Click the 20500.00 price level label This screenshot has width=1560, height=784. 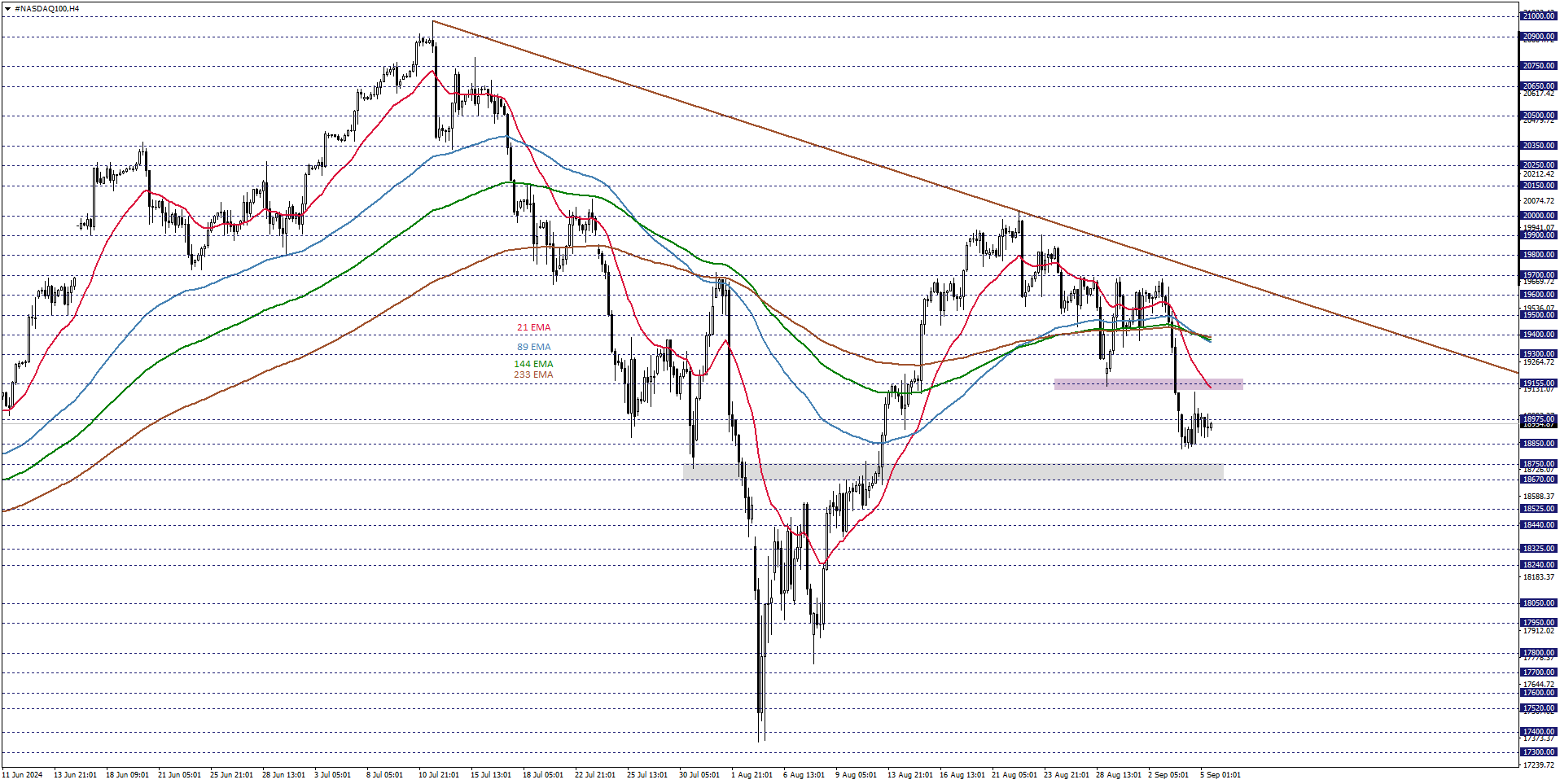click(1538, 116)
